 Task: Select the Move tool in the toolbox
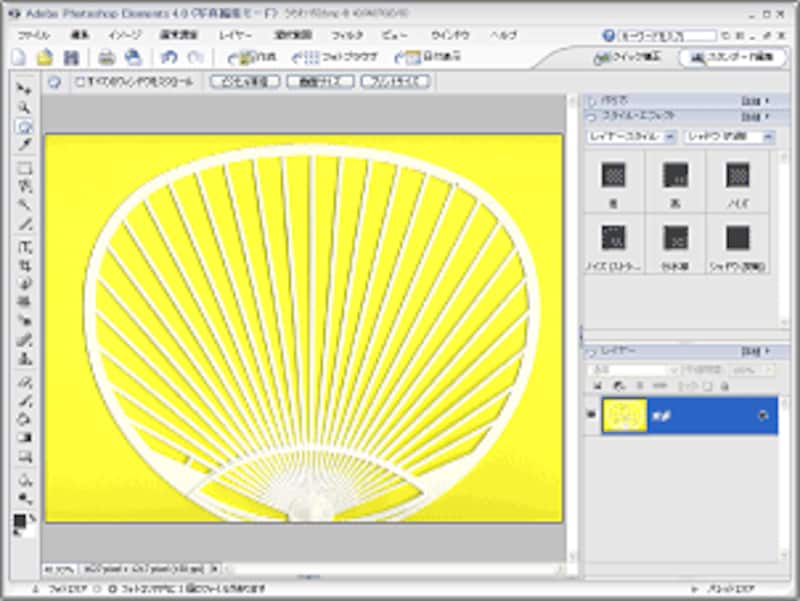(x=25, y=89)
